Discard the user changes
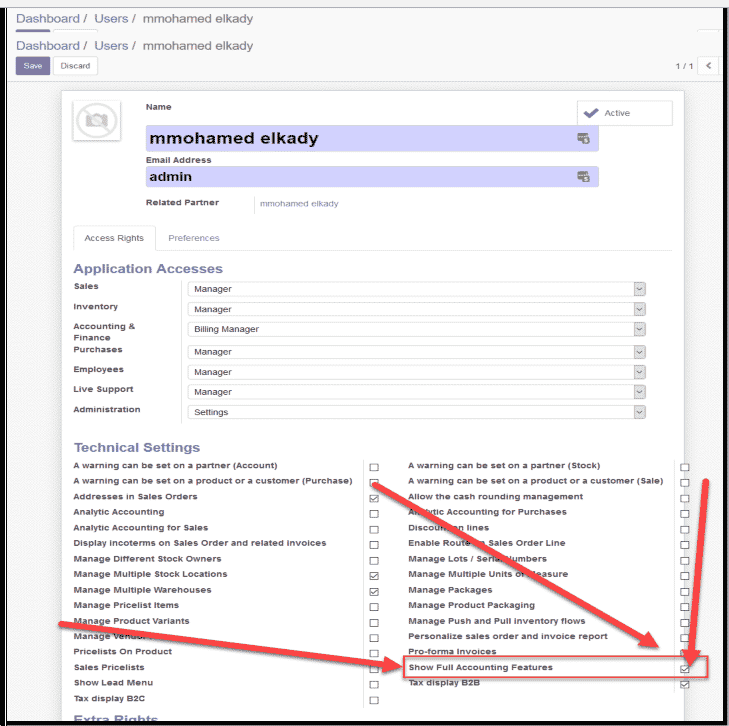Image resolution: width=729 pixels, height=726 pixels. point(75,66)
